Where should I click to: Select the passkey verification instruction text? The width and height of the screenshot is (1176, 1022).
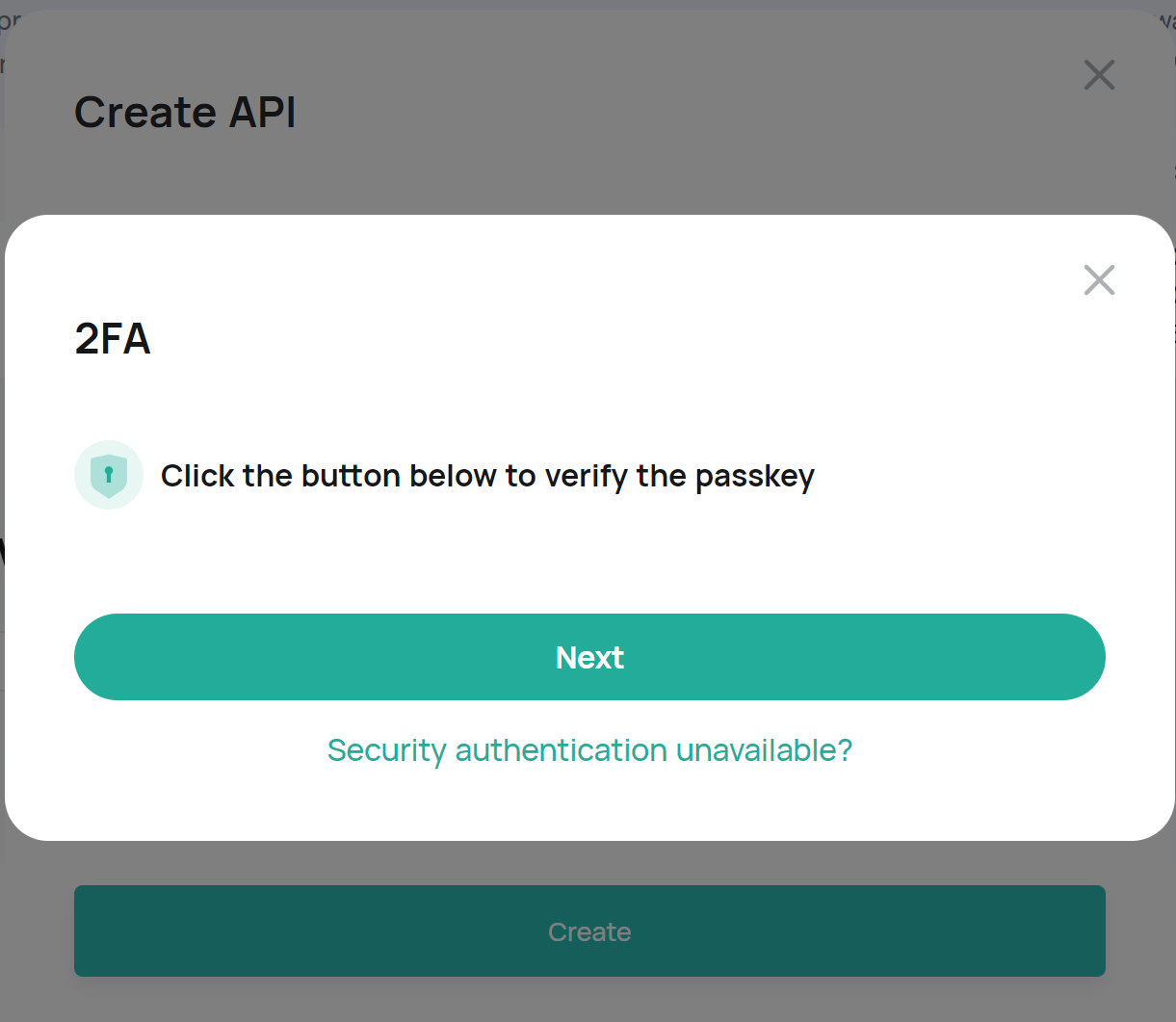pos(487,476)
